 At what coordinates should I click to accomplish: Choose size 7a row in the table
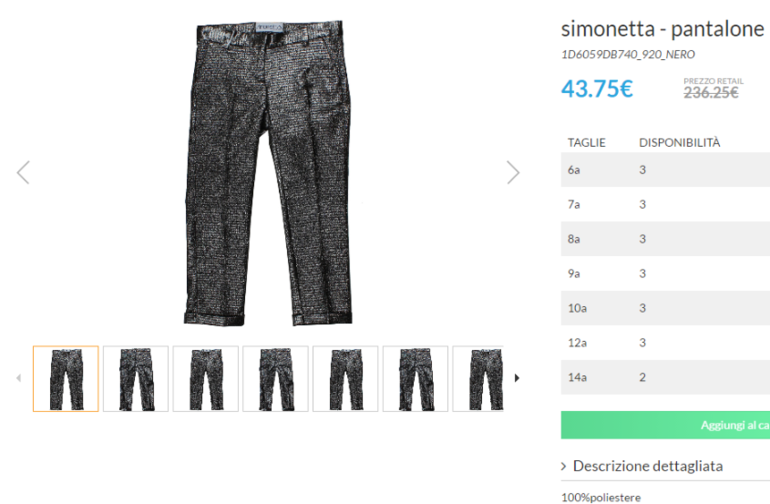tap(665, 204)
